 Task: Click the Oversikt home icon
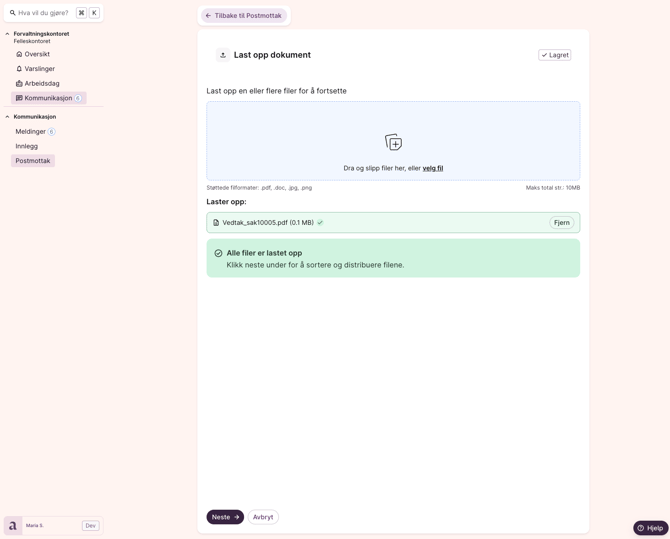point(19,54)
